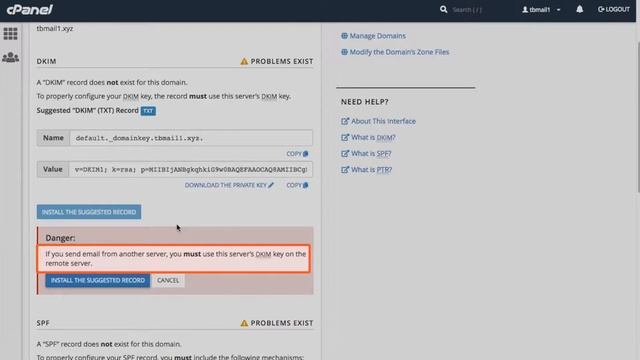Open the User Manager sidebar icon

coord(11,57)
